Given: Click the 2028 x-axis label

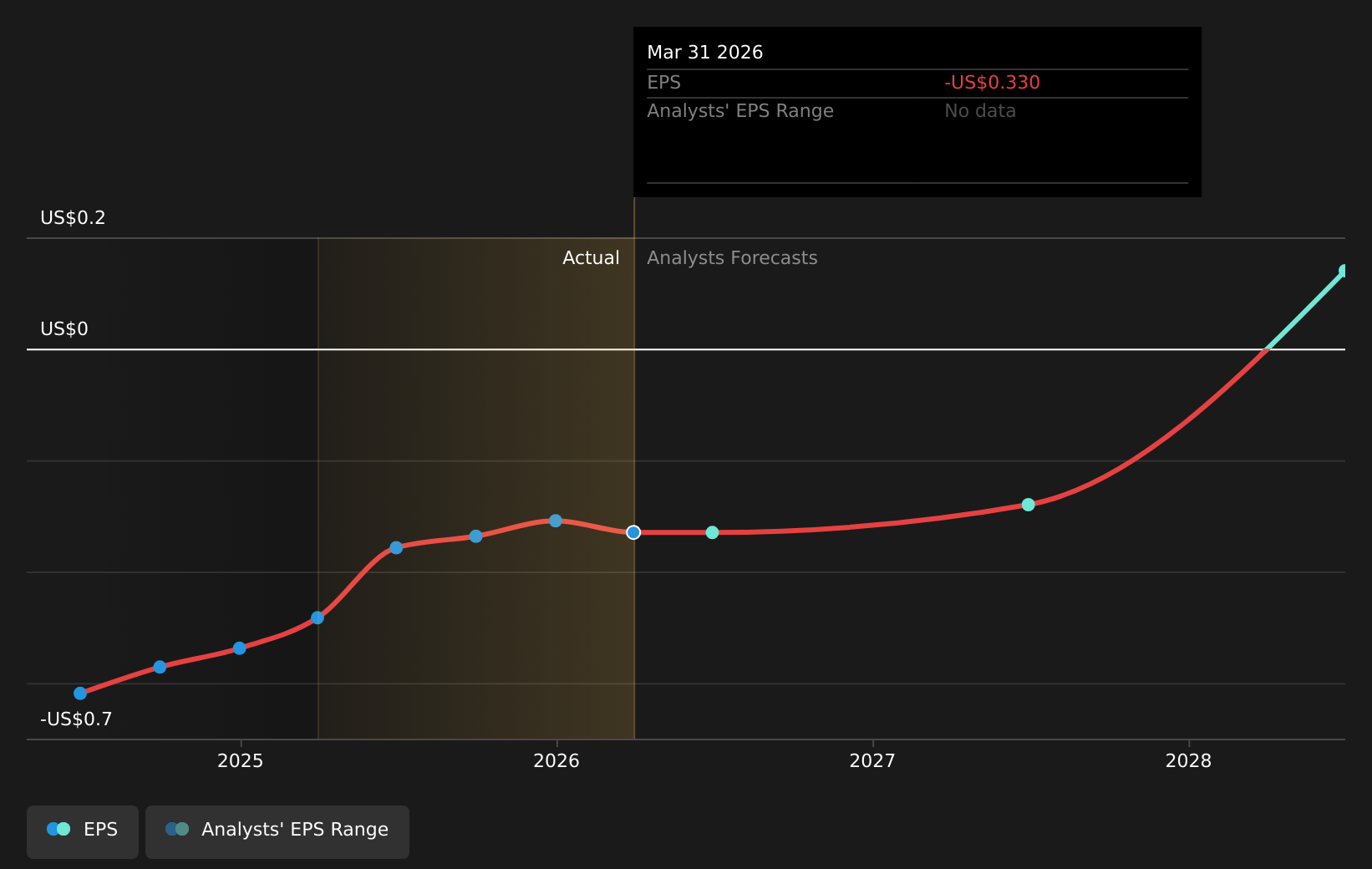Looking at the screenshot, I should 1188,761.
